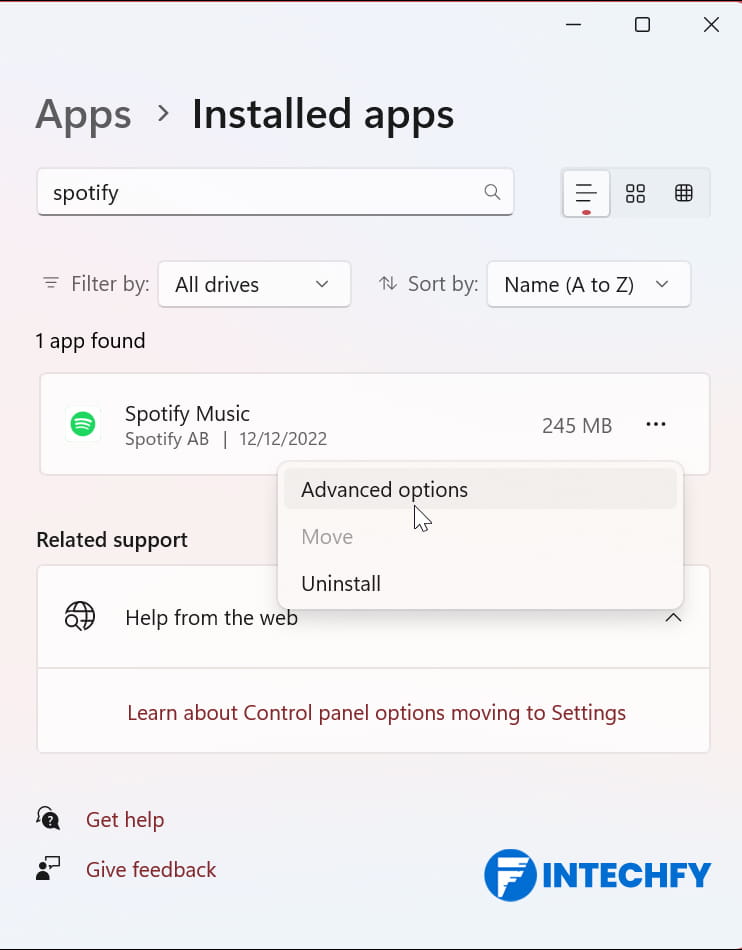The image size is (742, 950).
Task: Select Uninstall from context menu
Action: click(480, 583)
